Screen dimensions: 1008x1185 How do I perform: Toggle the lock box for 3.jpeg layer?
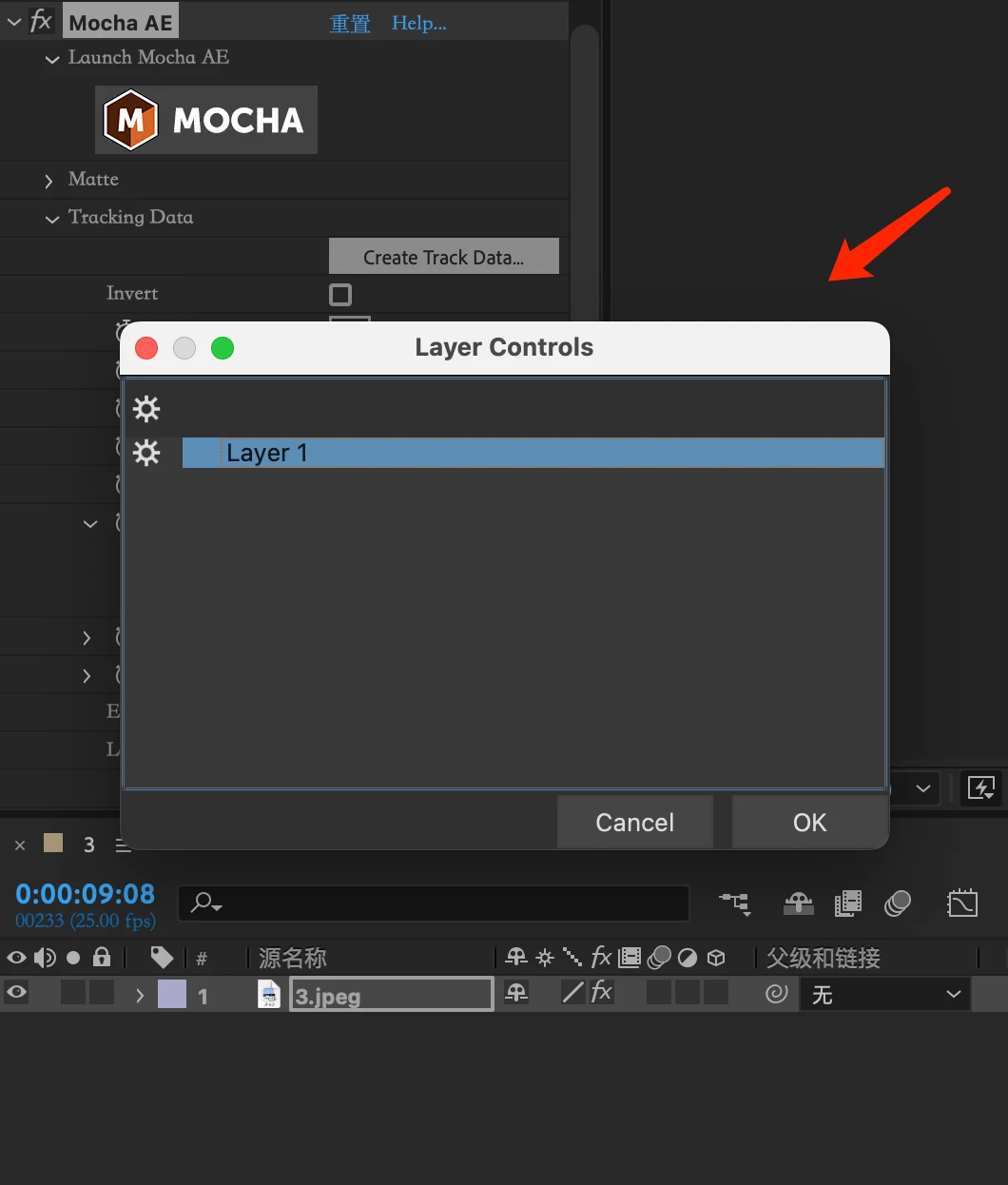point(102,993)
